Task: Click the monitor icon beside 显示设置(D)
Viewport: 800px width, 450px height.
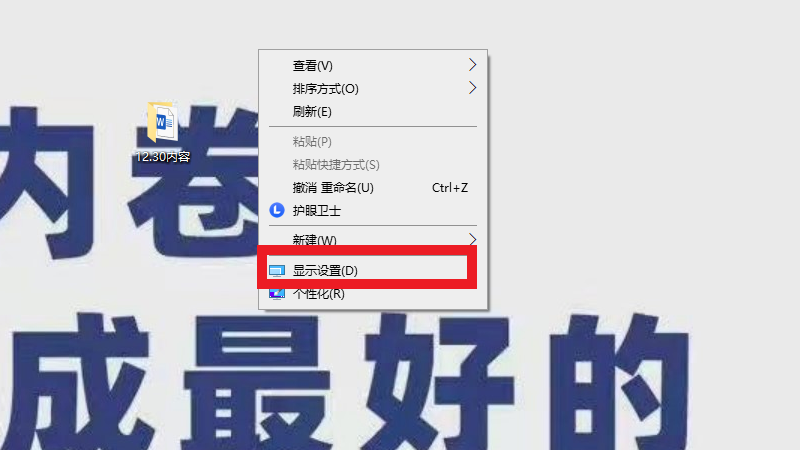Action: coord(277,270)
